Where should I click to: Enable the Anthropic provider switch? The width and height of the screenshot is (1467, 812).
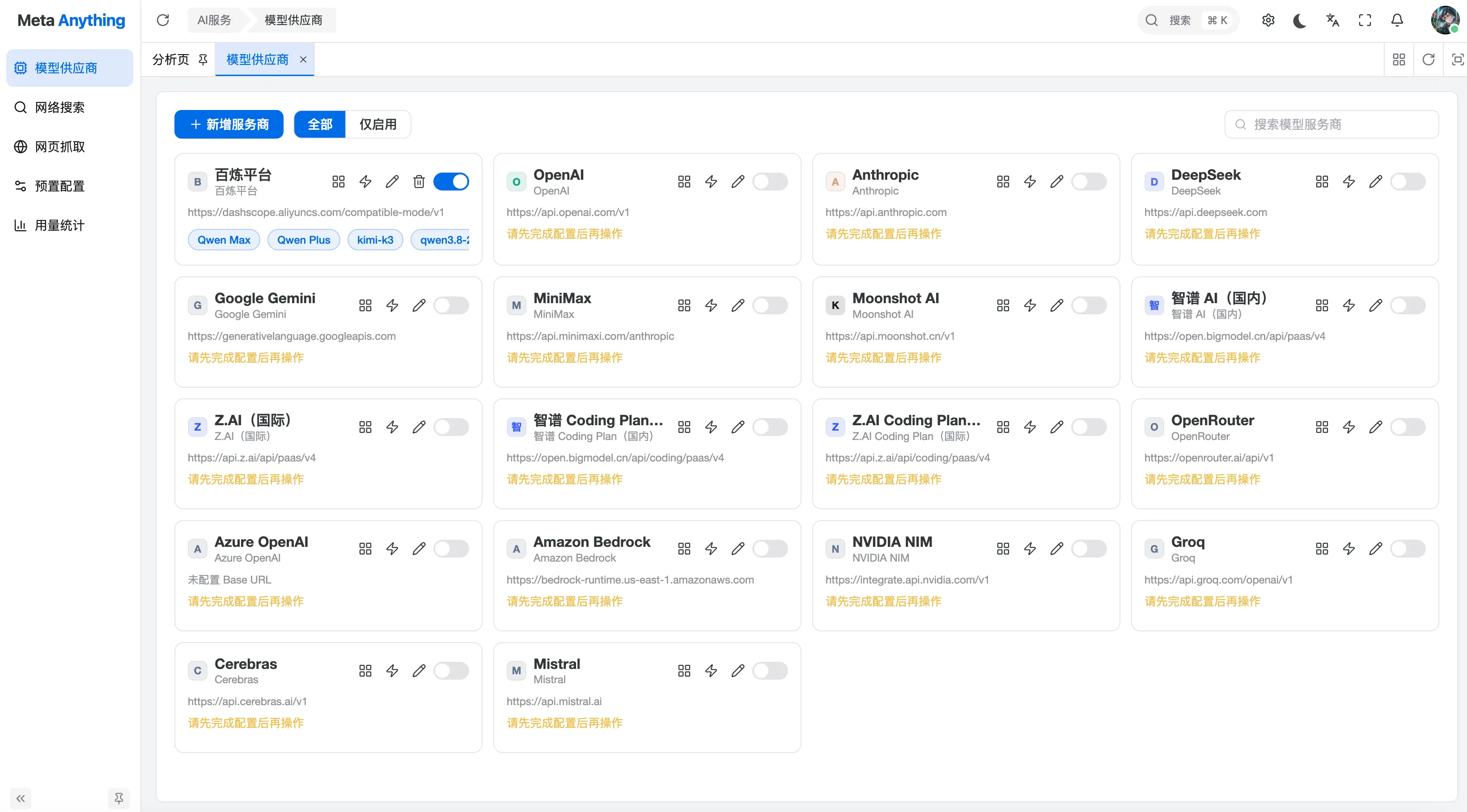1089,182
